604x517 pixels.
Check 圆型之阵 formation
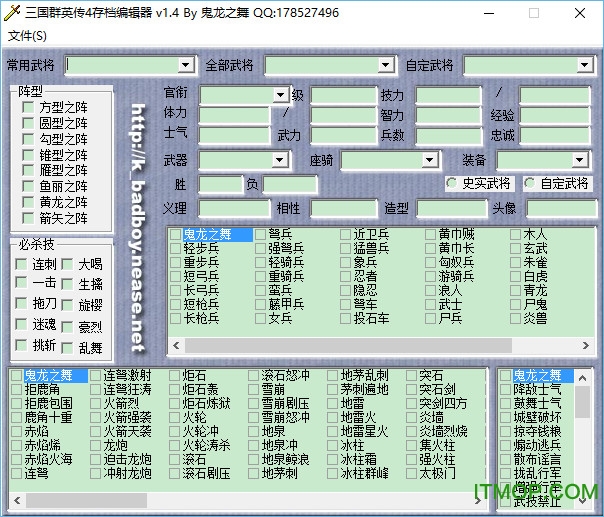point(28,123)
